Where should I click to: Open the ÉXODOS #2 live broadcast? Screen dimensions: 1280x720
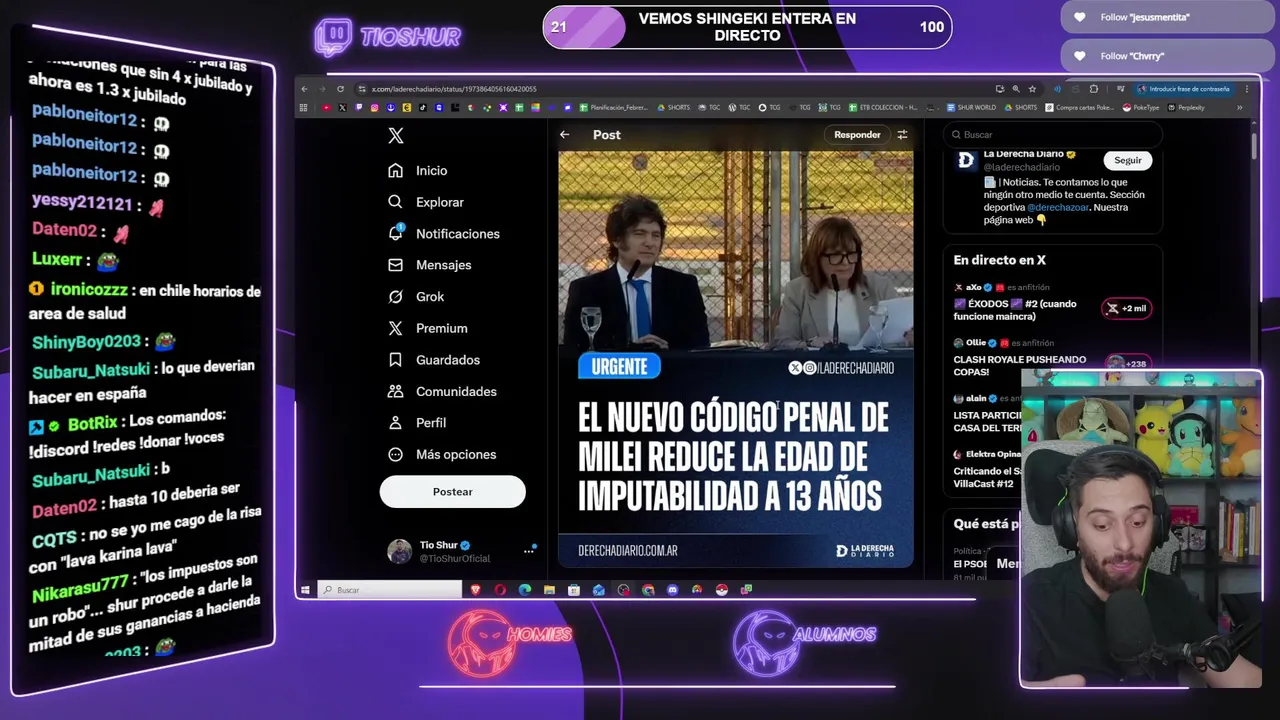coord(1016,310)
